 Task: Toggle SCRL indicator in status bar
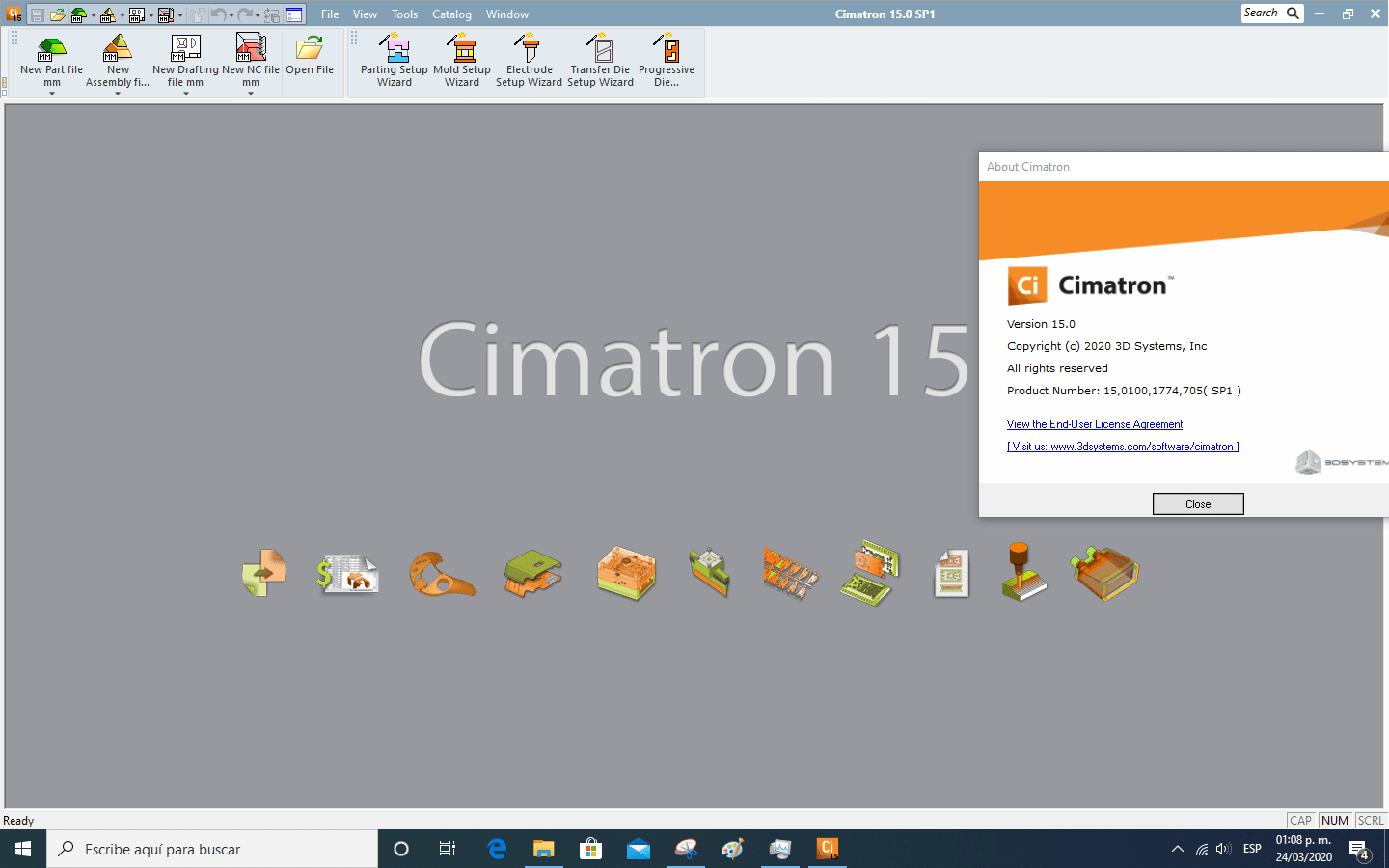click(1370, 820)
